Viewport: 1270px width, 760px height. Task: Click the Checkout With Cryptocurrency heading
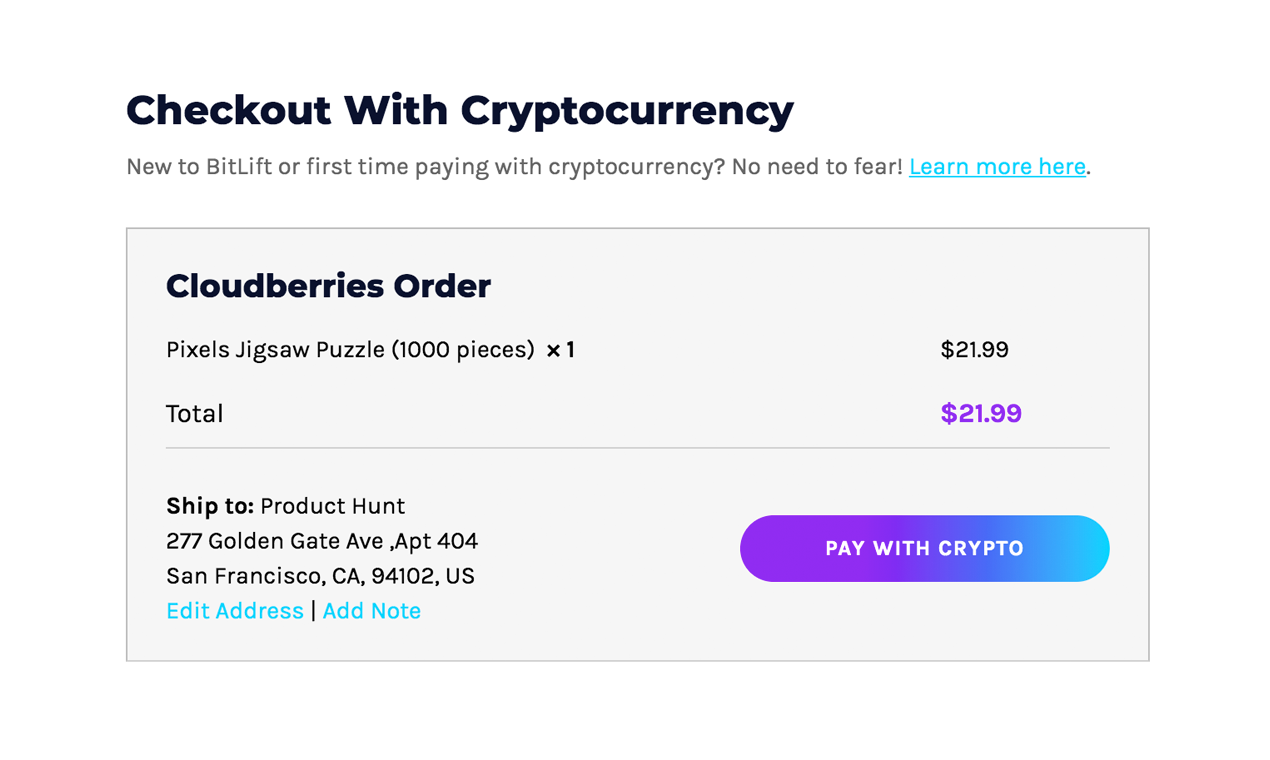click(x=458, y=110)
